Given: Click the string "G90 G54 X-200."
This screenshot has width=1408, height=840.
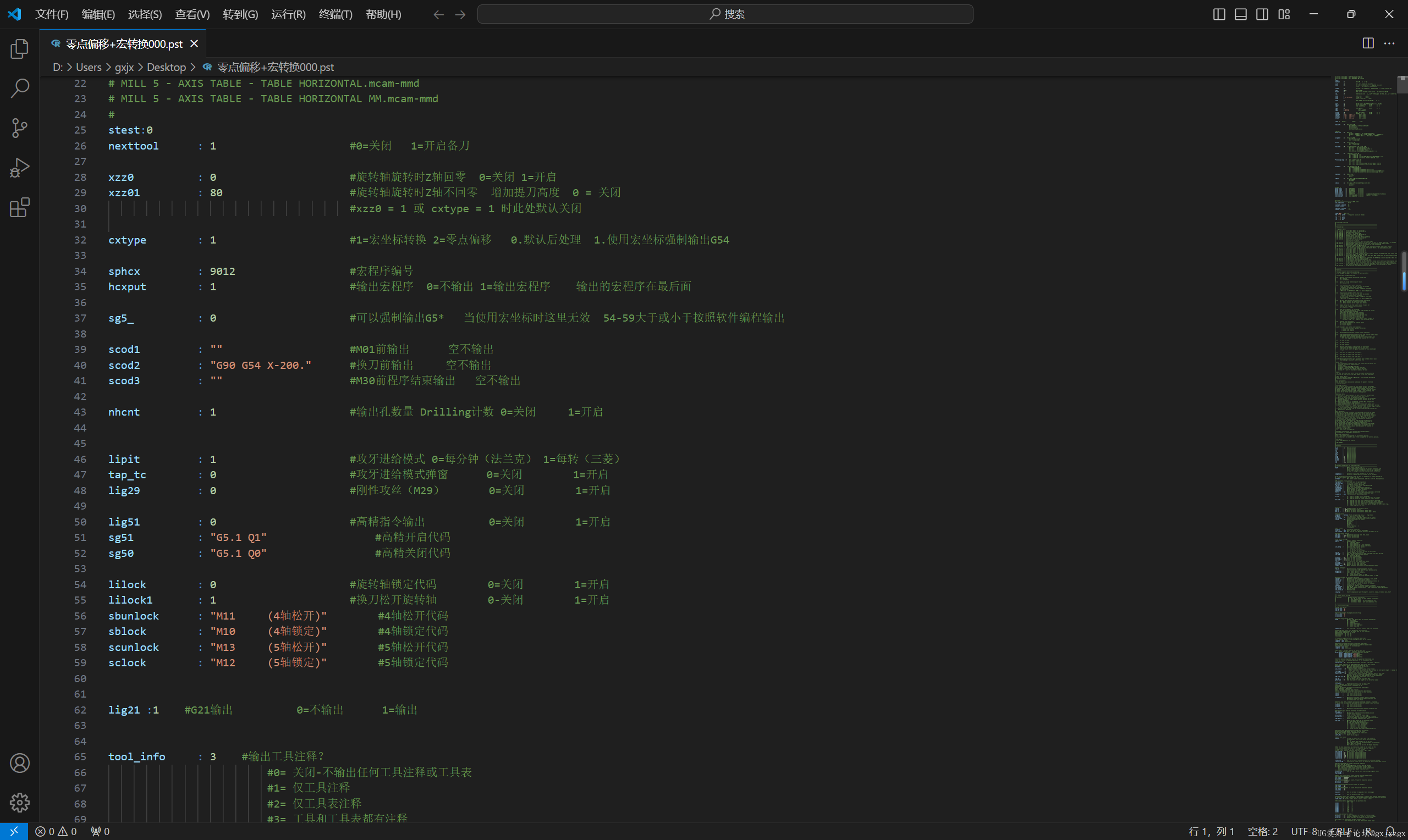Looking at the screenshot, I should pyautogui.click(x=261, y=365).
